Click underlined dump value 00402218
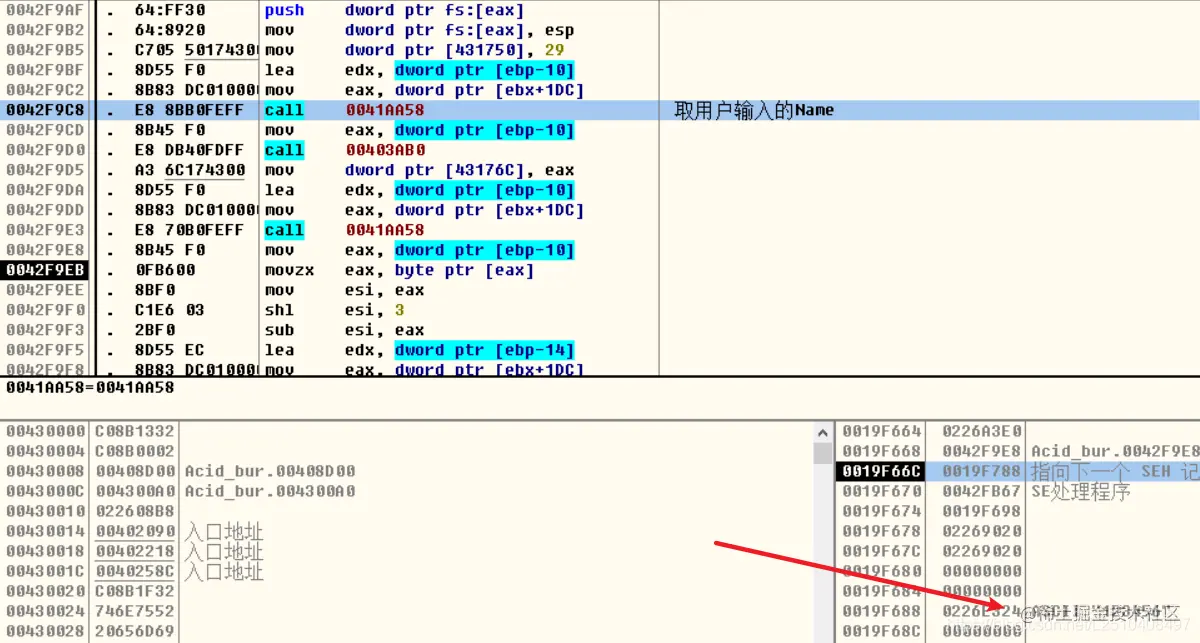 pos(135,551)
